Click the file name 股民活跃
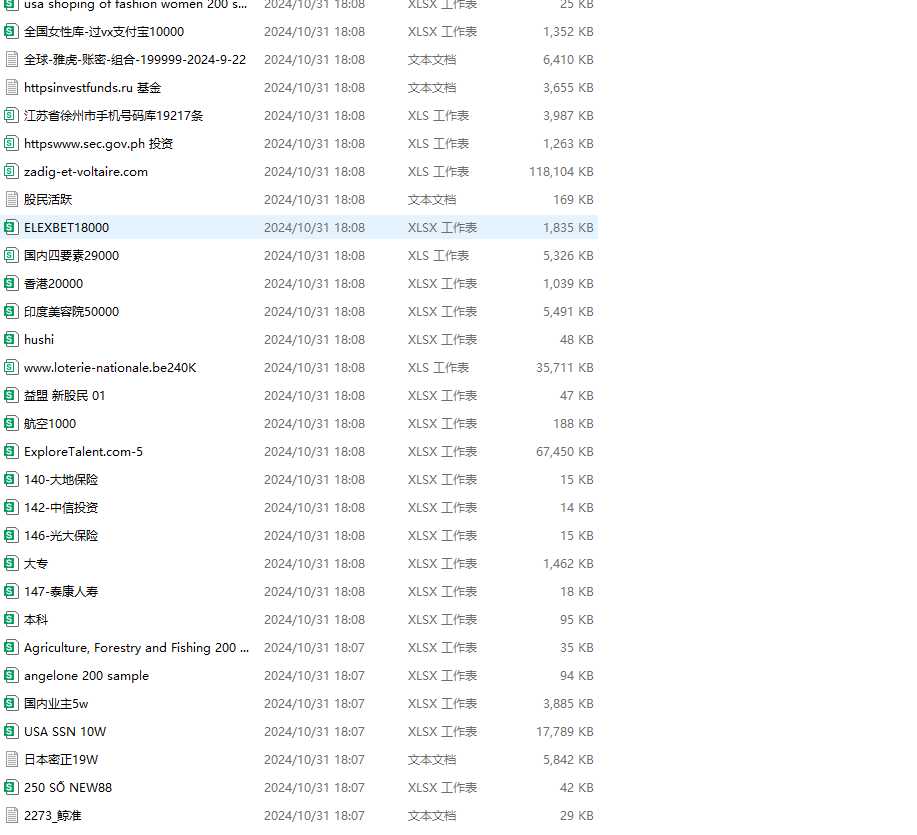The image size is (917, 835). (x=48, y=200)
